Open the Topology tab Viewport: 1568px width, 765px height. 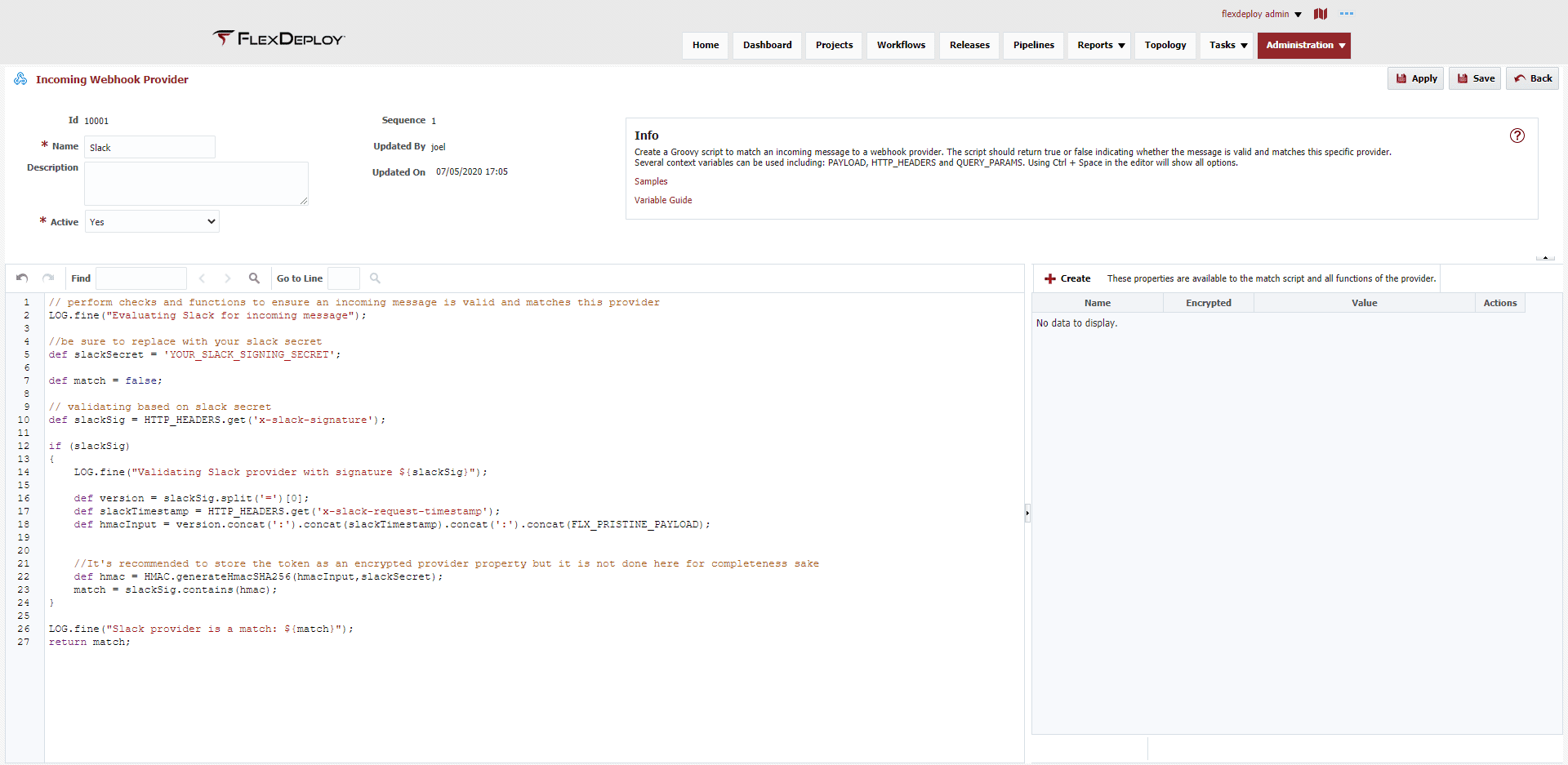[1165, 45]
